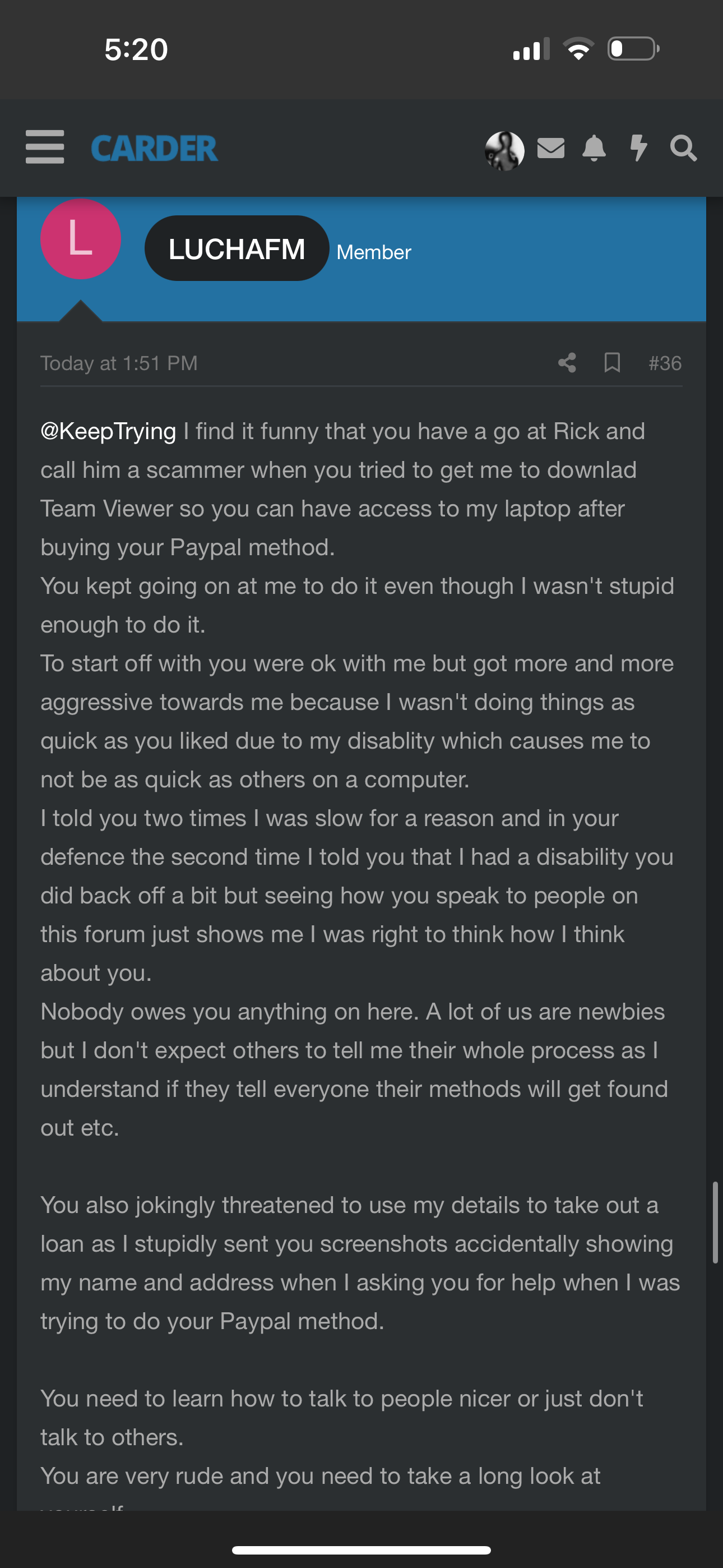Tap the pink L avatar of LUCHAFM
The width and height of the screenshot is (723, 1568).
point(80,239)
